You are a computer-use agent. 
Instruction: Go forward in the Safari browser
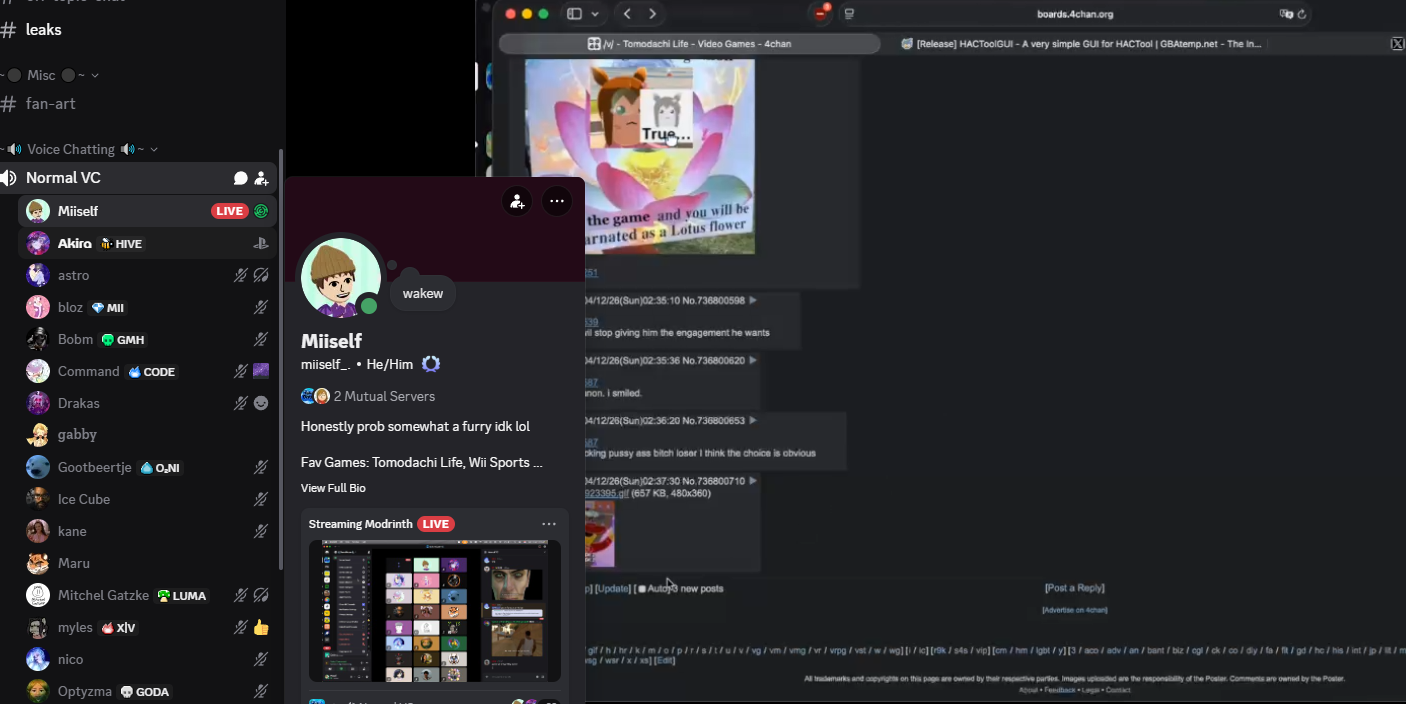pos(653,14)
